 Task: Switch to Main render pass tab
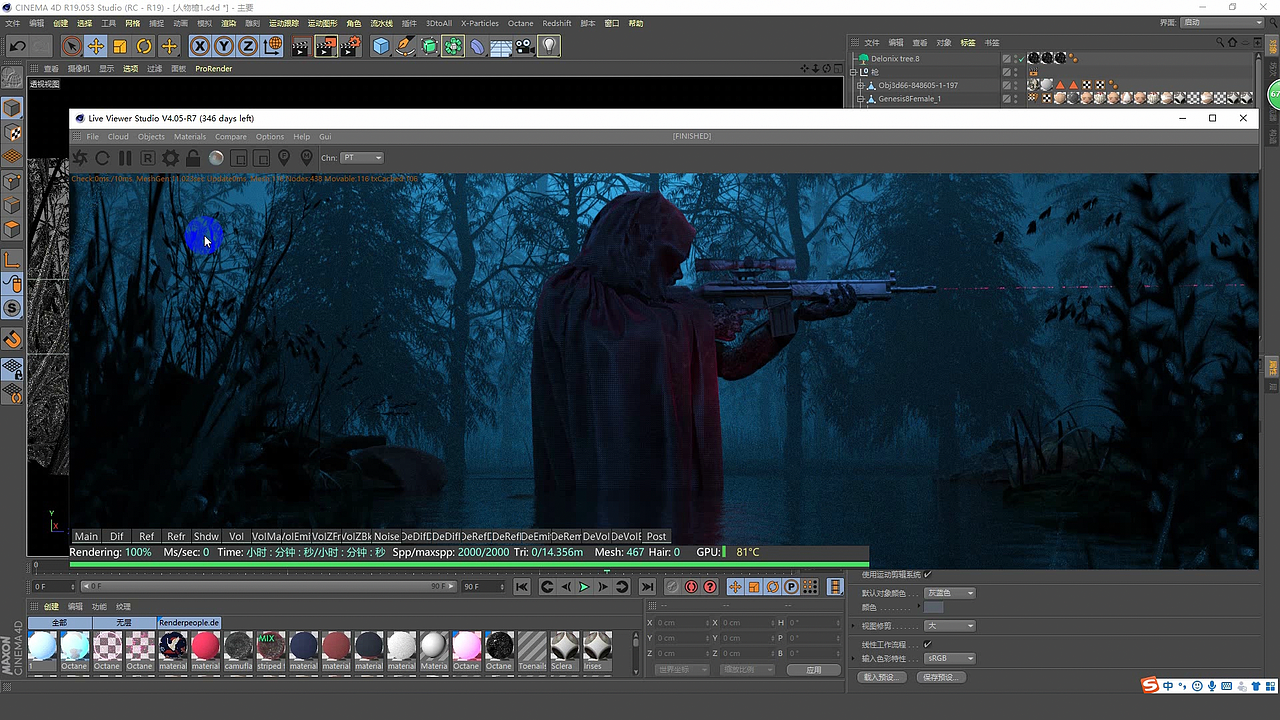pos(87,537)
